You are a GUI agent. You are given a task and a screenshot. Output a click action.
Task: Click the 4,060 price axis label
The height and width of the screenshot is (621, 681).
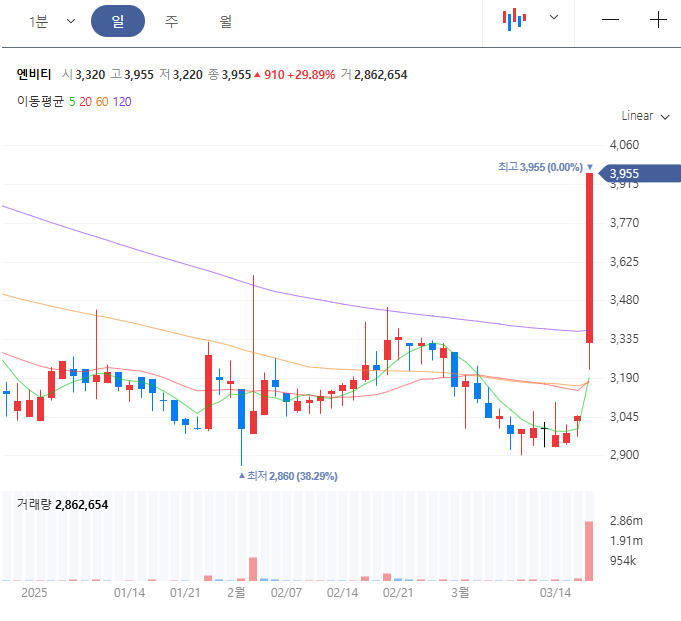point(624,145)
